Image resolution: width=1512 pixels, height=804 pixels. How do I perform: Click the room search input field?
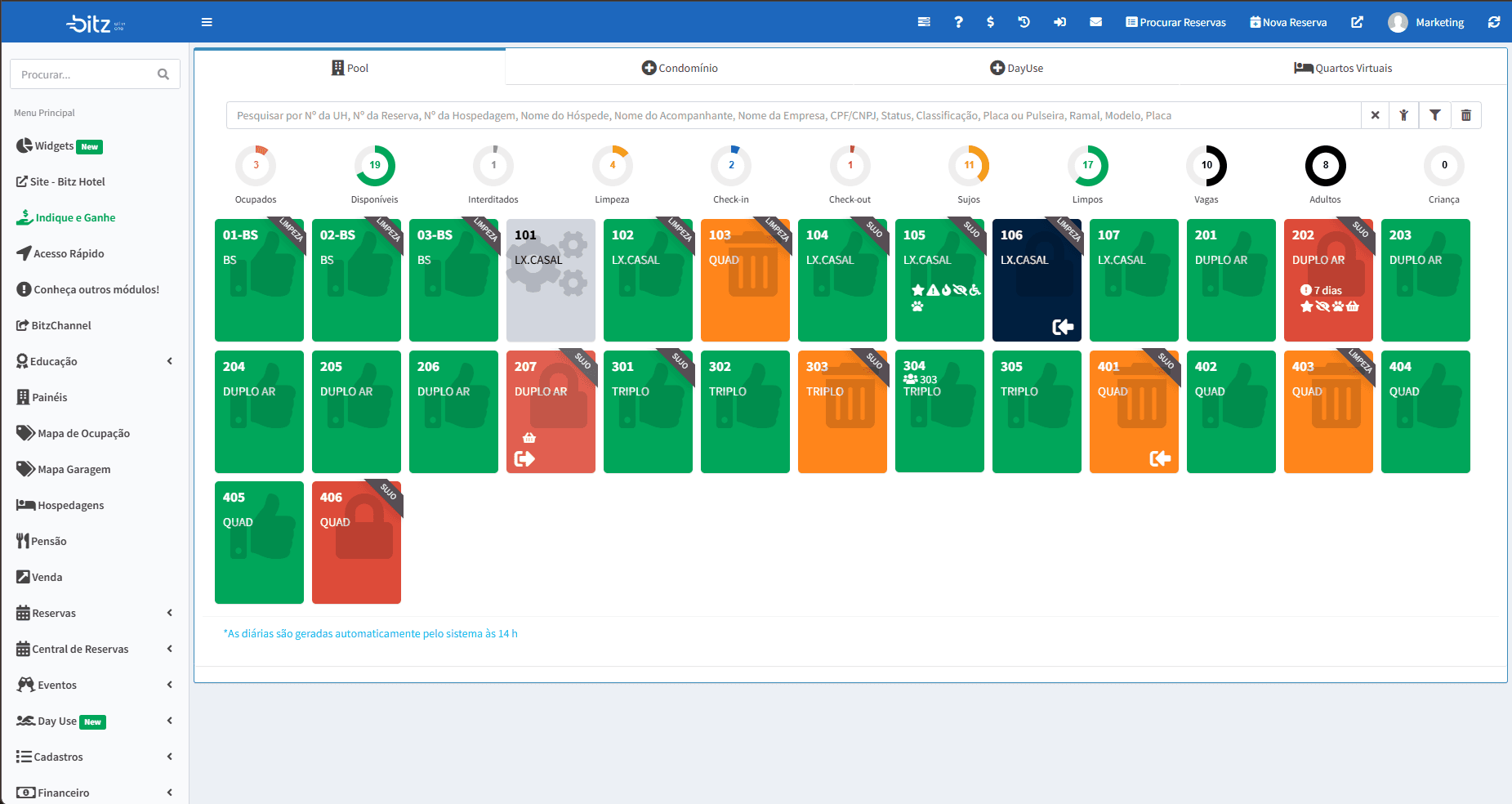click(x=793, y=115)
